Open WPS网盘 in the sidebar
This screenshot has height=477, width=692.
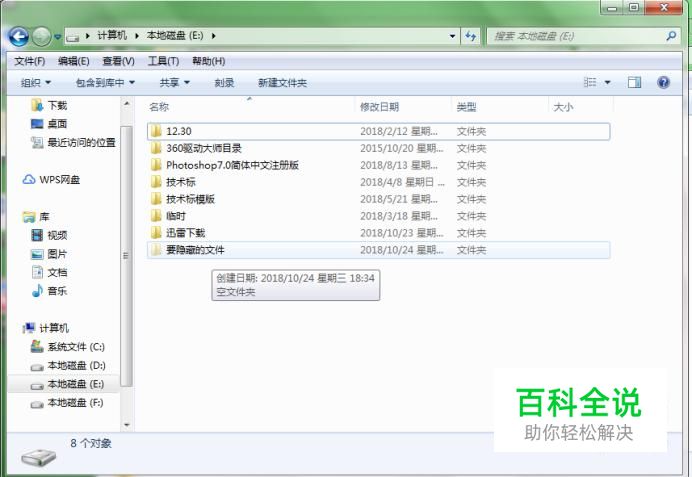coord(51,179)
